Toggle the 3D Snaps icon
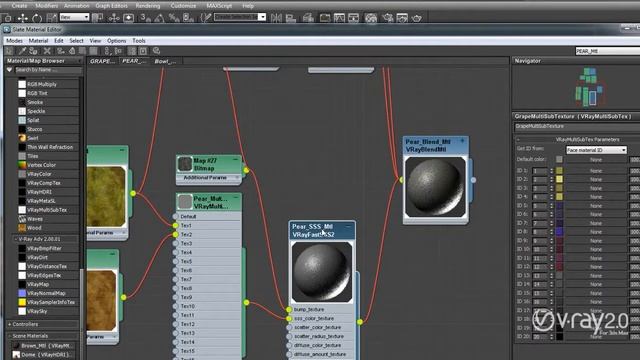640x360 pixels. coord(145,18)
